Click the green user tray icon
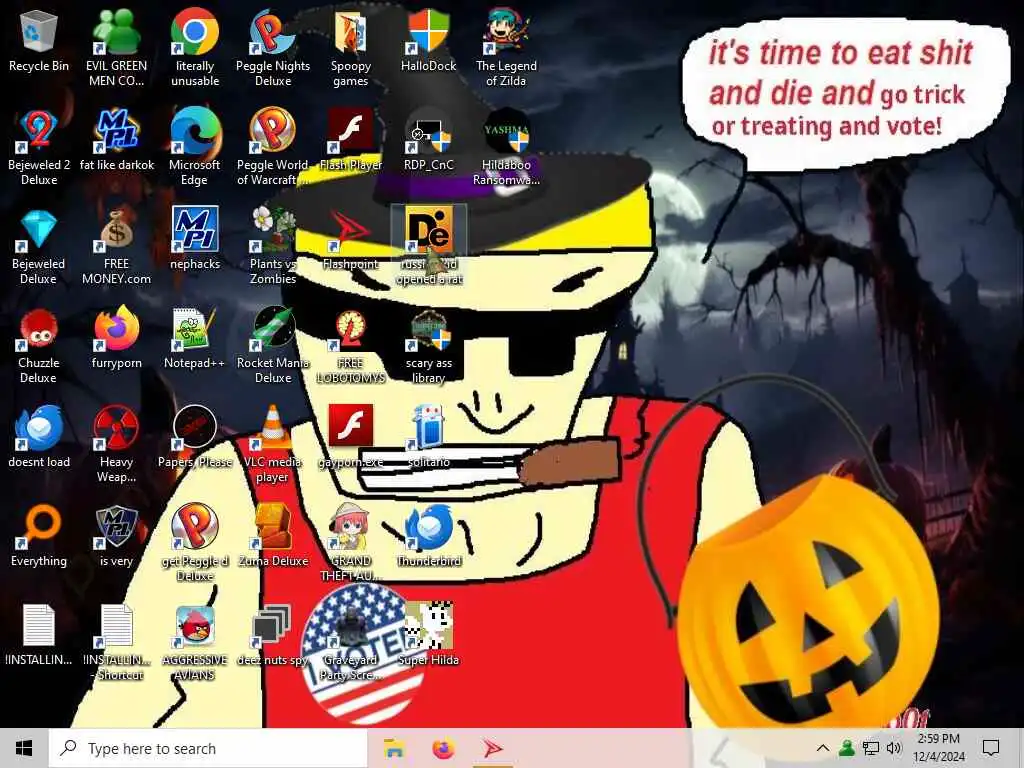Image resolution: width=1024 pixels, height=768 pixels. pos(846,748)
